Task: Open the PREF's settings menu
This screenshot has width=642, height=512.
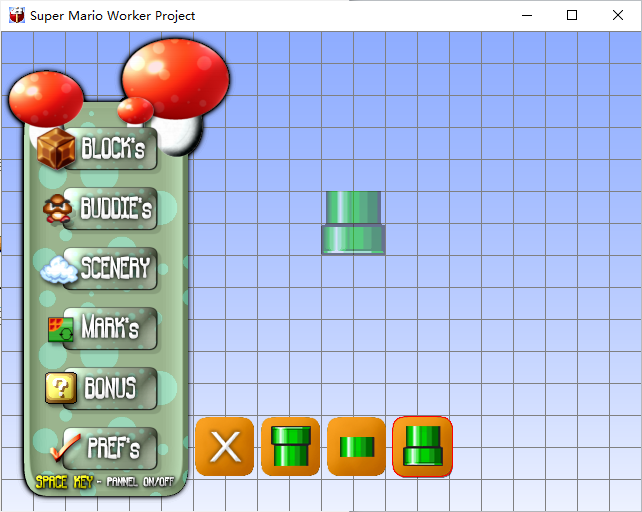Action: (111, 448)
